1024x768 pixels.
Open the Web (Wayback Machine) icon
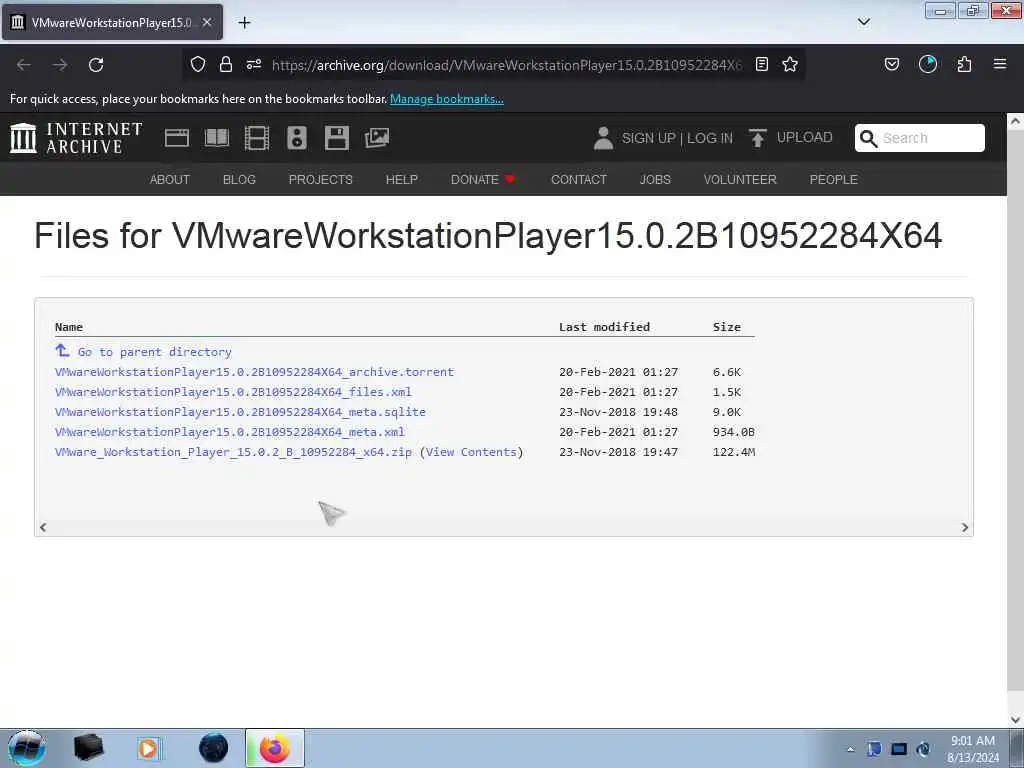click(176, 138)
